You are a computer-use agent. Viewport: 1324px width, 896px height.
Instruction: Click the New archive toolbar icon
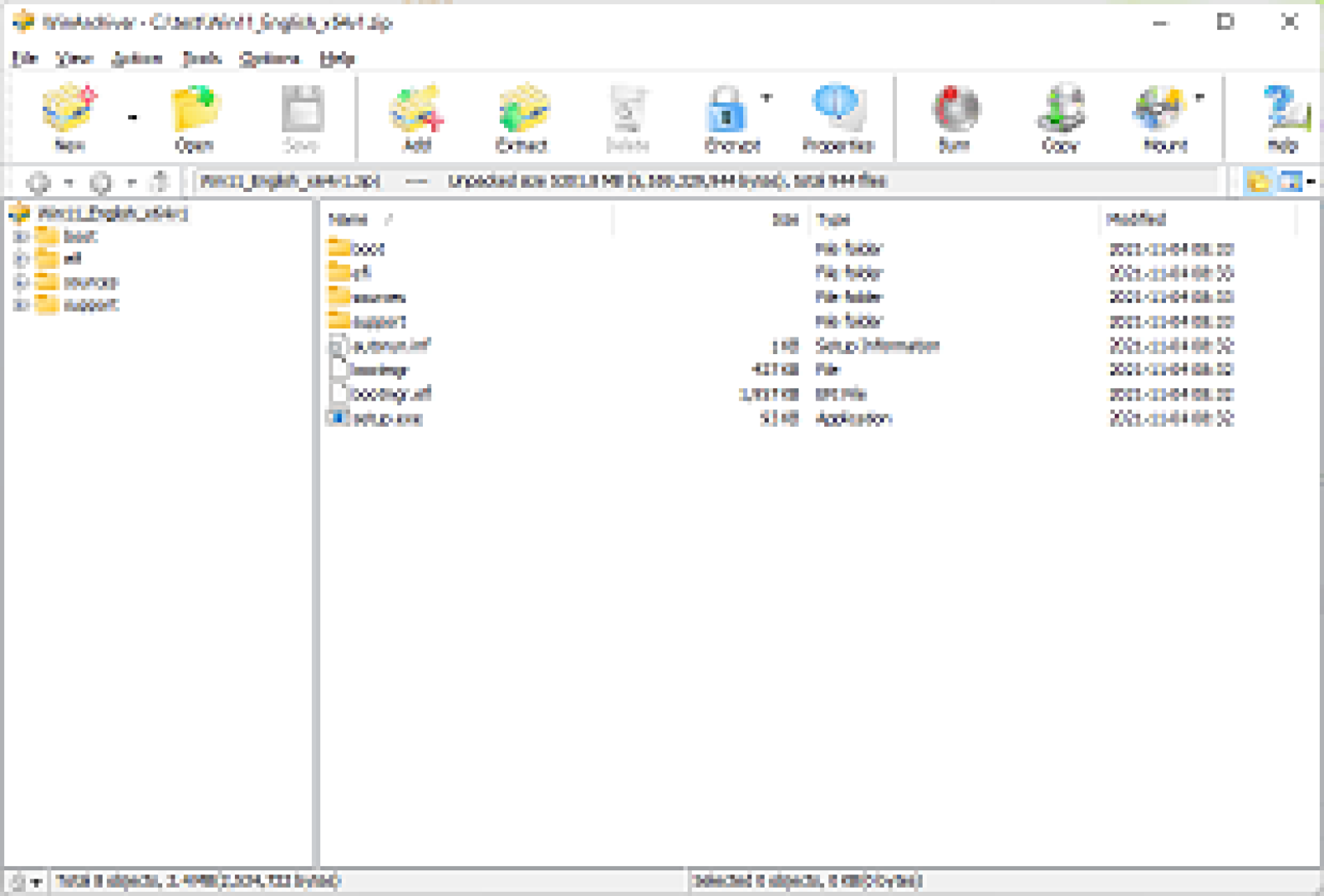(x=69, y=110)
